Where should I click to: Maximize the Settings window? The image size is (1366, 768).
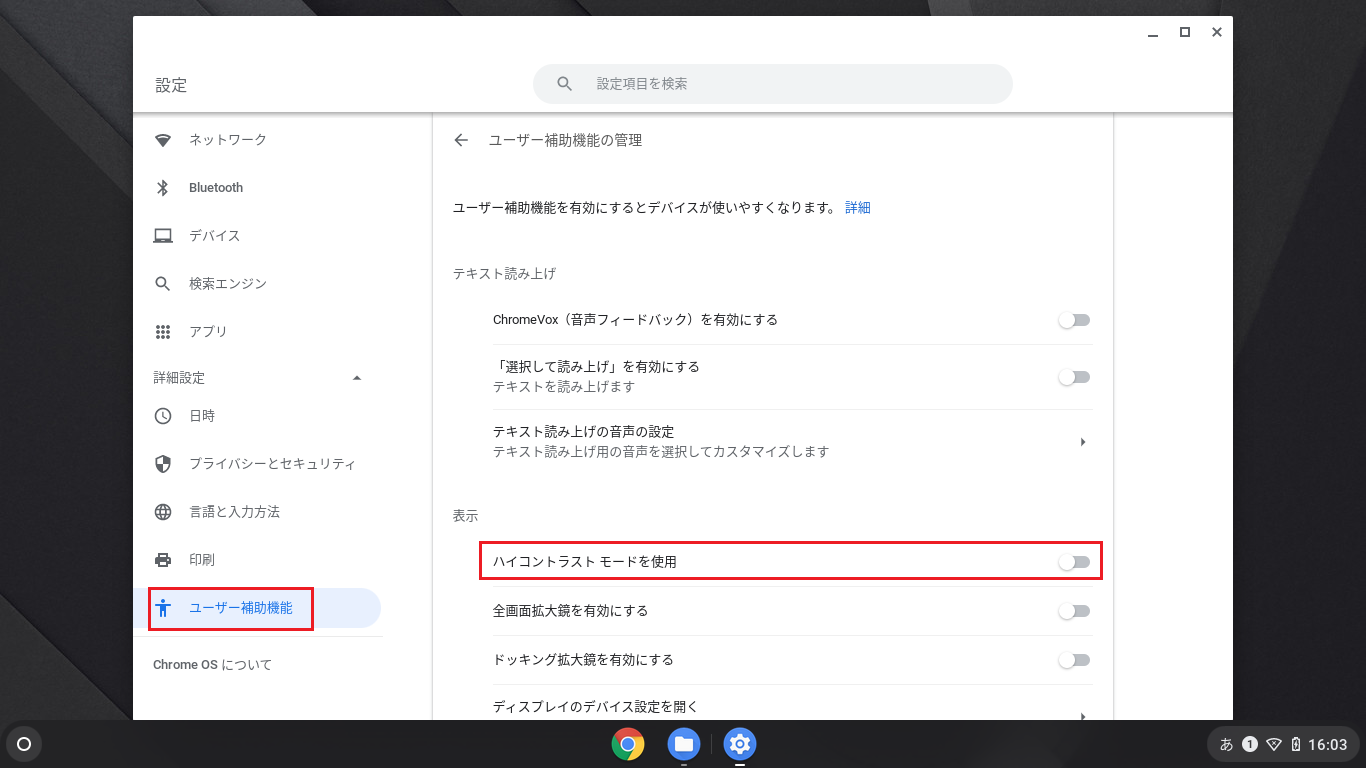[x=1185, y=32]
